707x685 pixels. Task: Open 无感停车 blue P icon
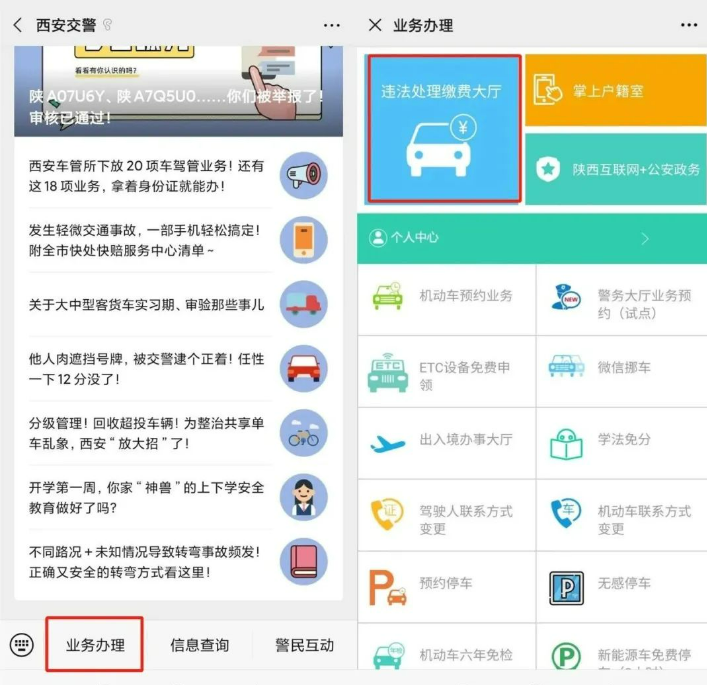pyautogui.click(x=566, y=588)
